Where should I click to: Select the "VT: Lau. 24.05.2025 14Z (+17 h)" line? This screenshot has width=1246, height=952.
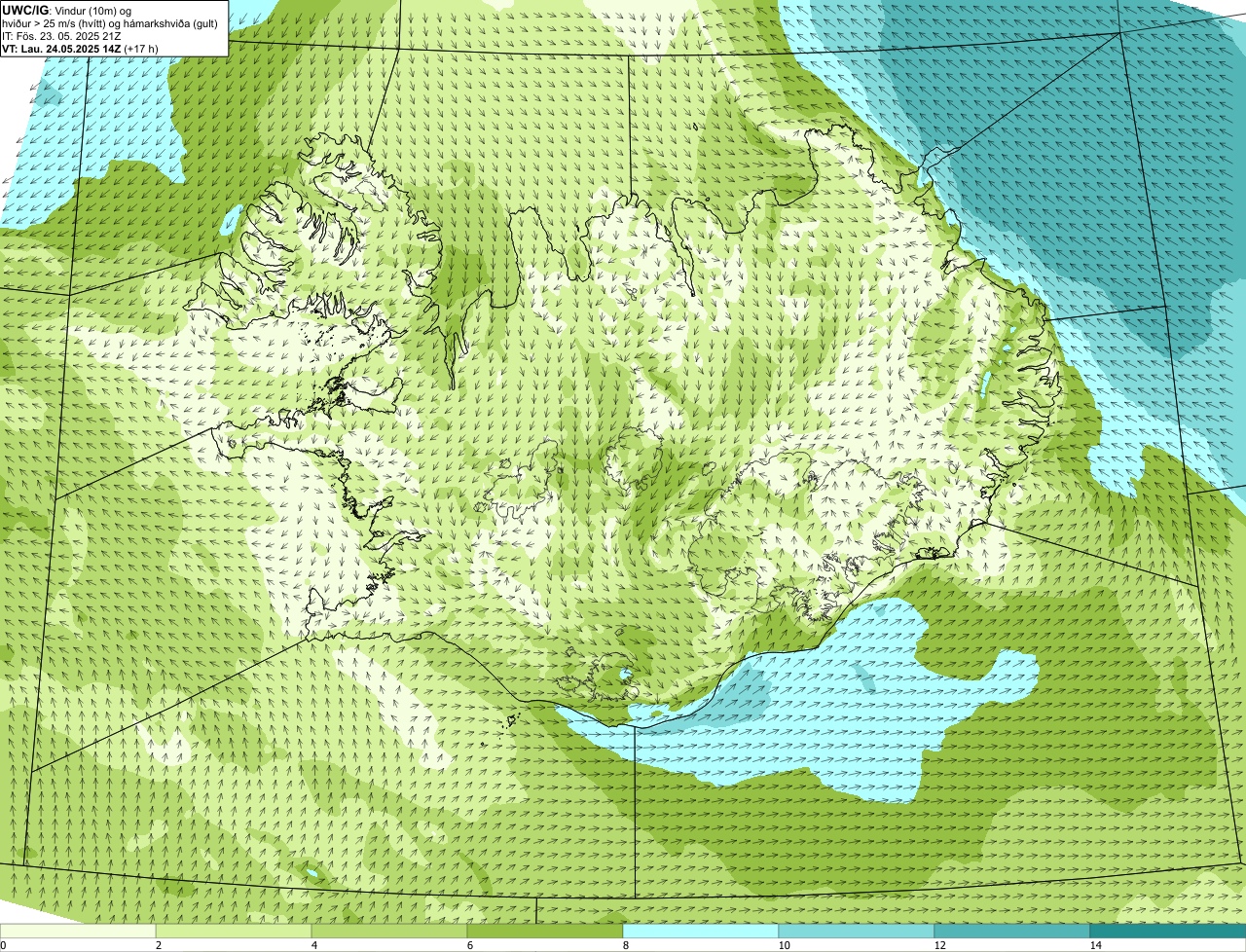click(x=80, y=48)
